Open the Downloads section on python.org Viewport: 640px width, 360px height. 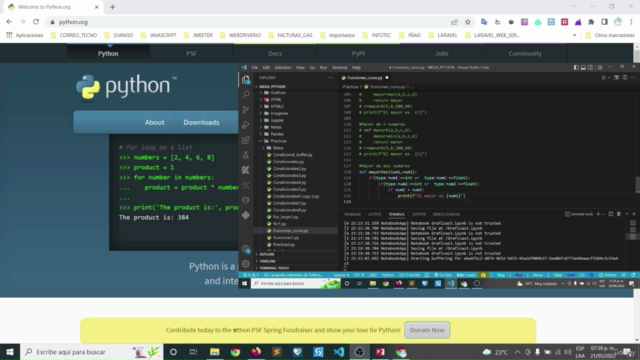pos(201,122)
